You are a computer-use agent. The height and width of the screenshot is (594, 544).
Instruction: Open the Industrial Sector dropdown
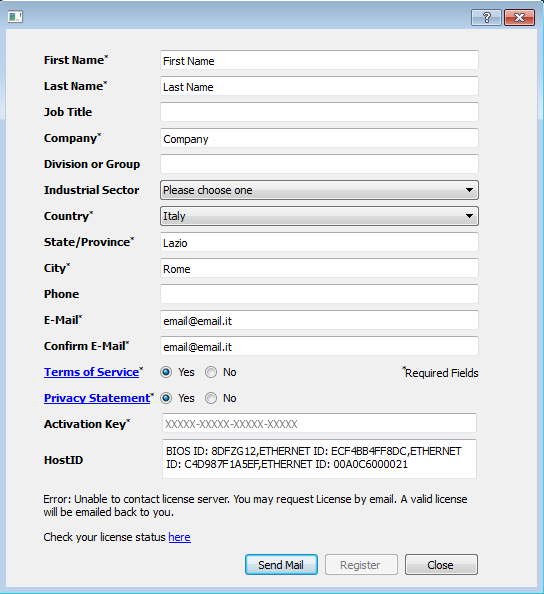(x=319, y=190)
